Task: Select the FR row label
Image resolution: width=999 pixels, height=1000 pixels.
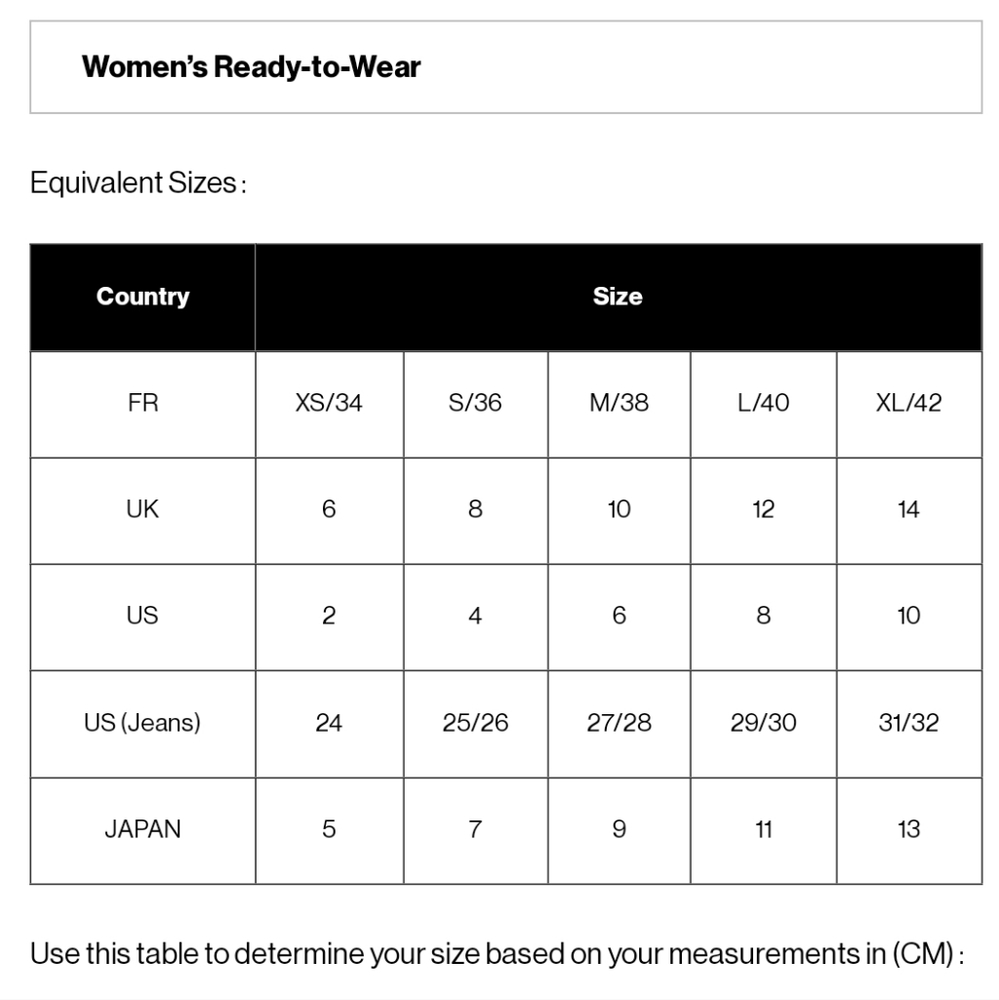Action: point(143,404)
